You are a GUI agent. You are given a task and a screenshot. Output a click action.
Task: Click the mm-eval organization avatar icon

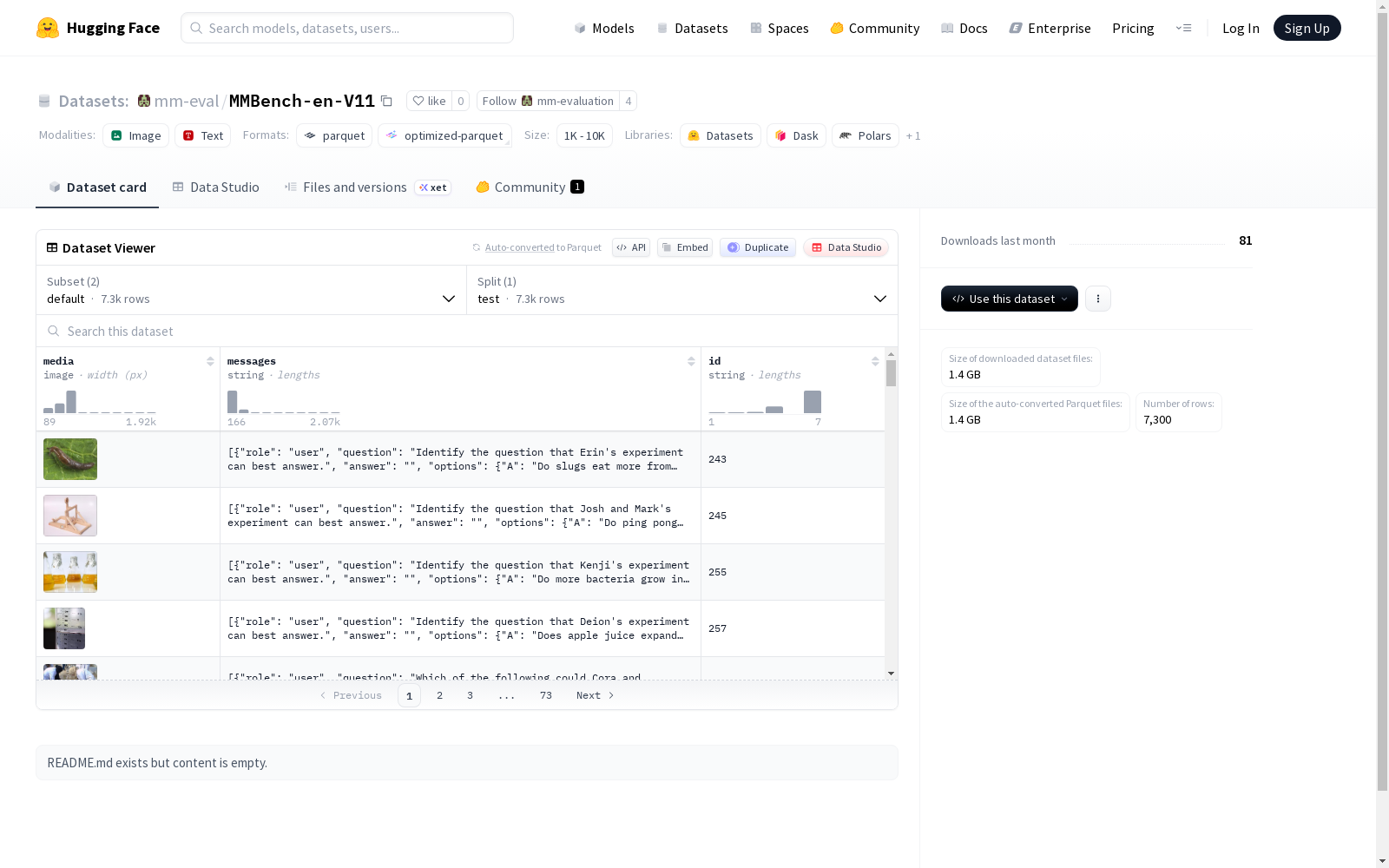click(x=144, y=101)
